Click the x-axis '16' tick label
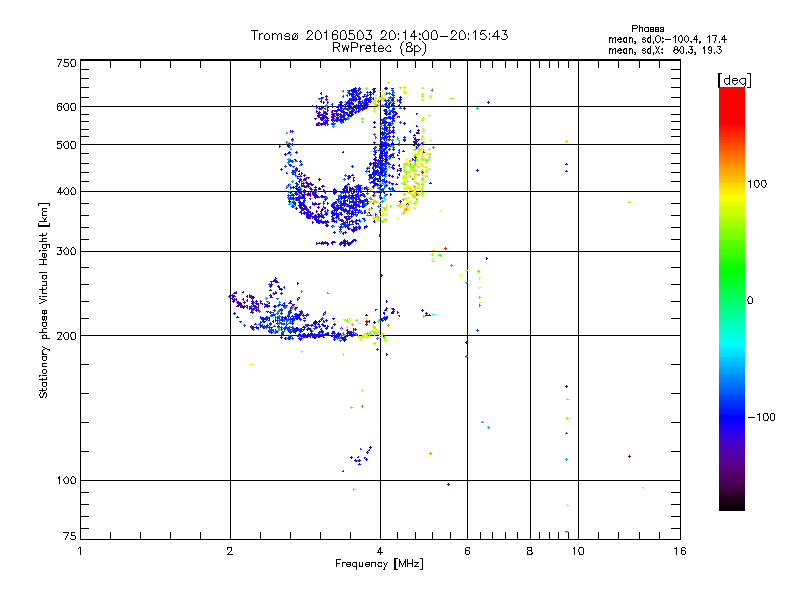This screenshot has width=800, height=600. click(680, 551)
